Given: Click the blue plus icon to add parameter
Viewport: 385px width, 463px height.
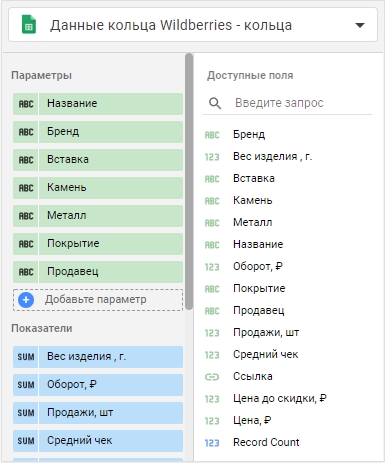Looking at the screenshot, I should [26, 300].
